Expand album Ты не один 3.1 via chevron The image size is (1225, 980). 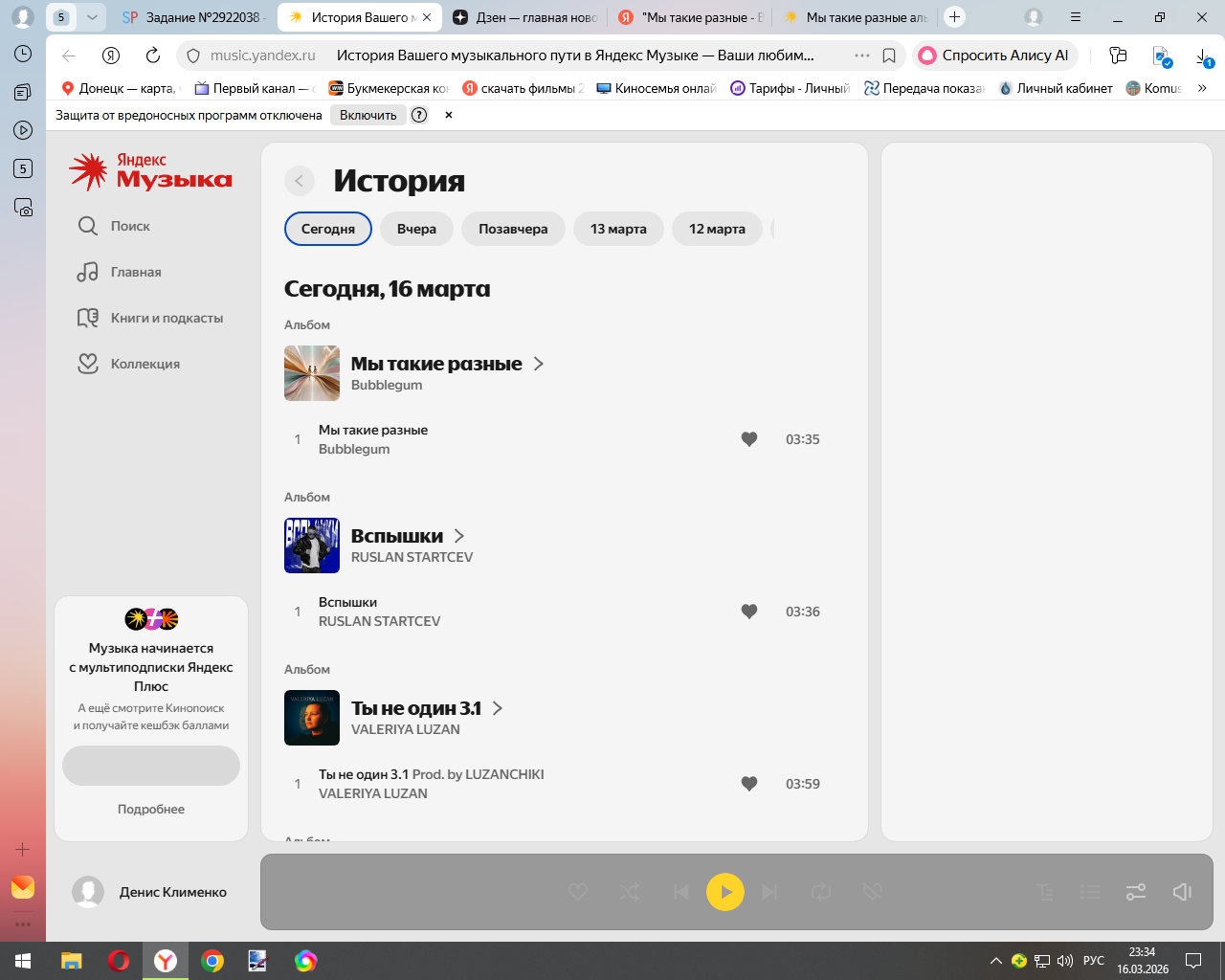498,708
